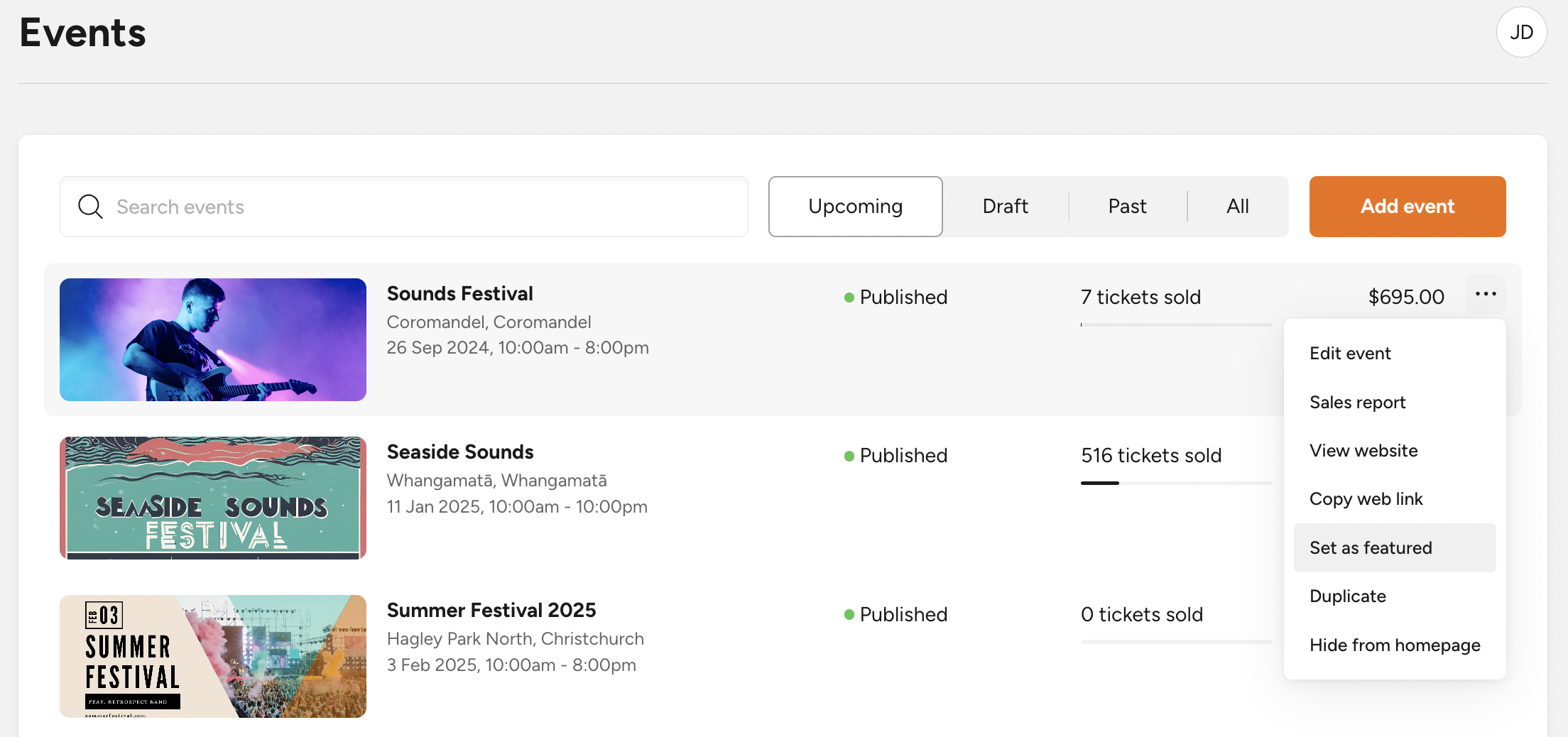1568x737 pixels.
Task: Choose Duplicate from the dropdown menu
Action: [x=1347, y=596]
